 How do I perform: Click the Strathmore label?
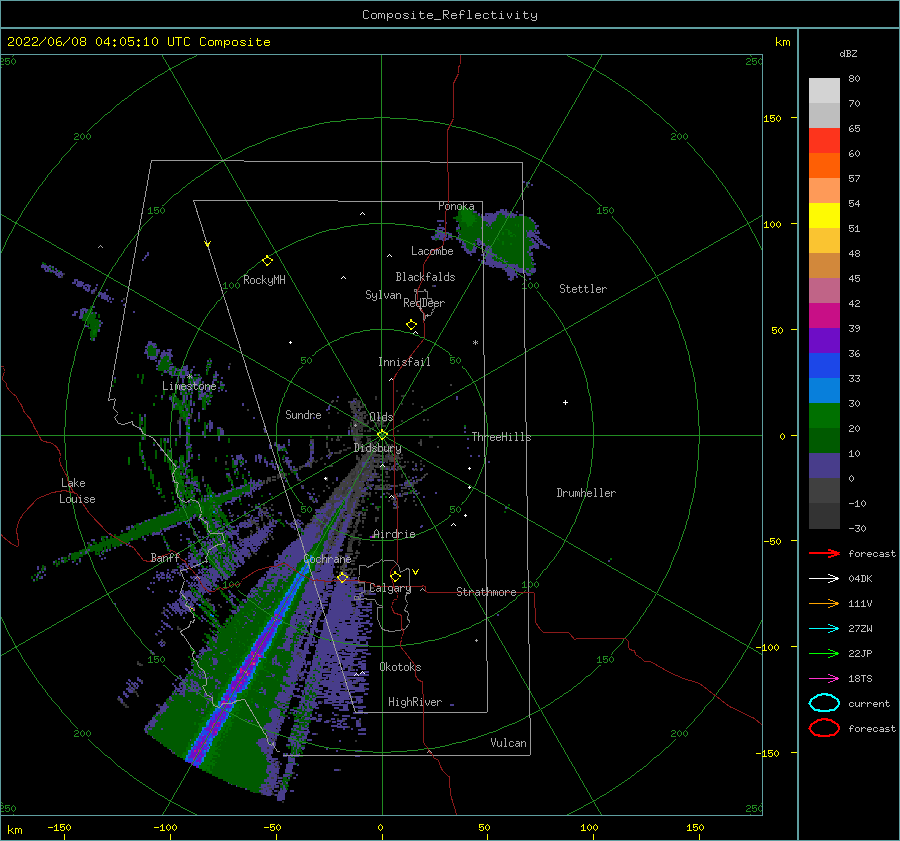click(x=486, y=592)
